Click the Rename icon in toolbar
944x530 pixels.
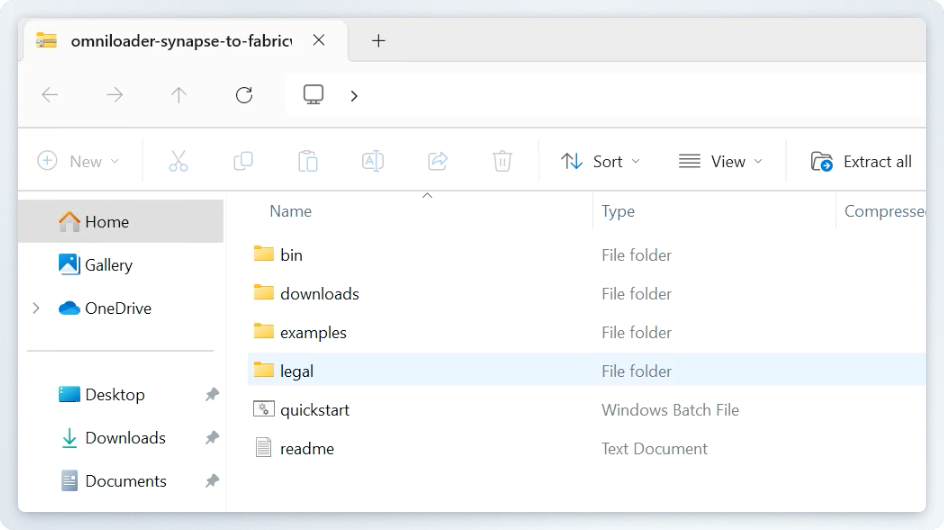click(x=372, y=161)
